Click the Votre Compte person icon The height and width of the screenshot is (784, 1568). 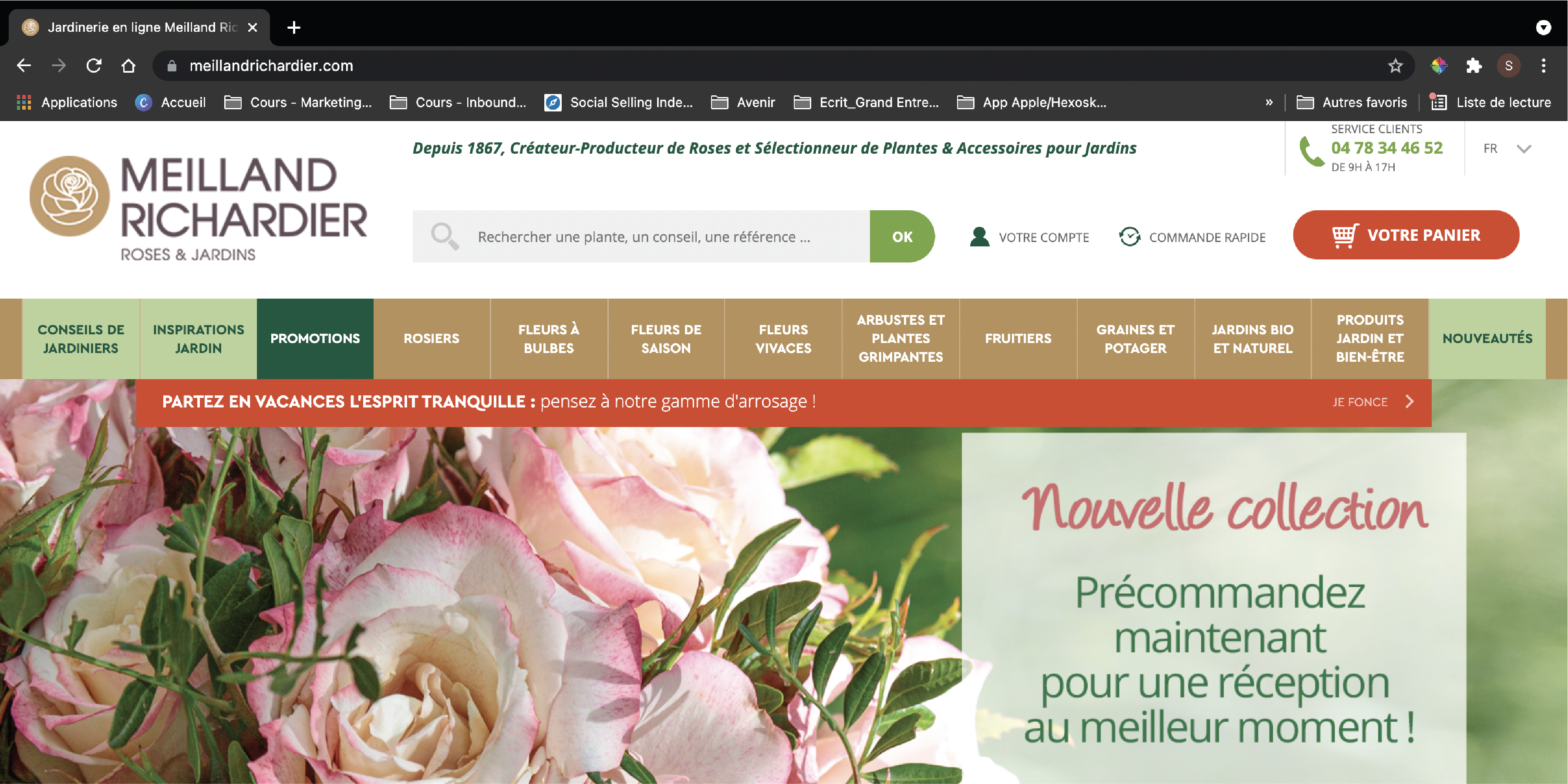pyautogui.click(x=979, y=237)
